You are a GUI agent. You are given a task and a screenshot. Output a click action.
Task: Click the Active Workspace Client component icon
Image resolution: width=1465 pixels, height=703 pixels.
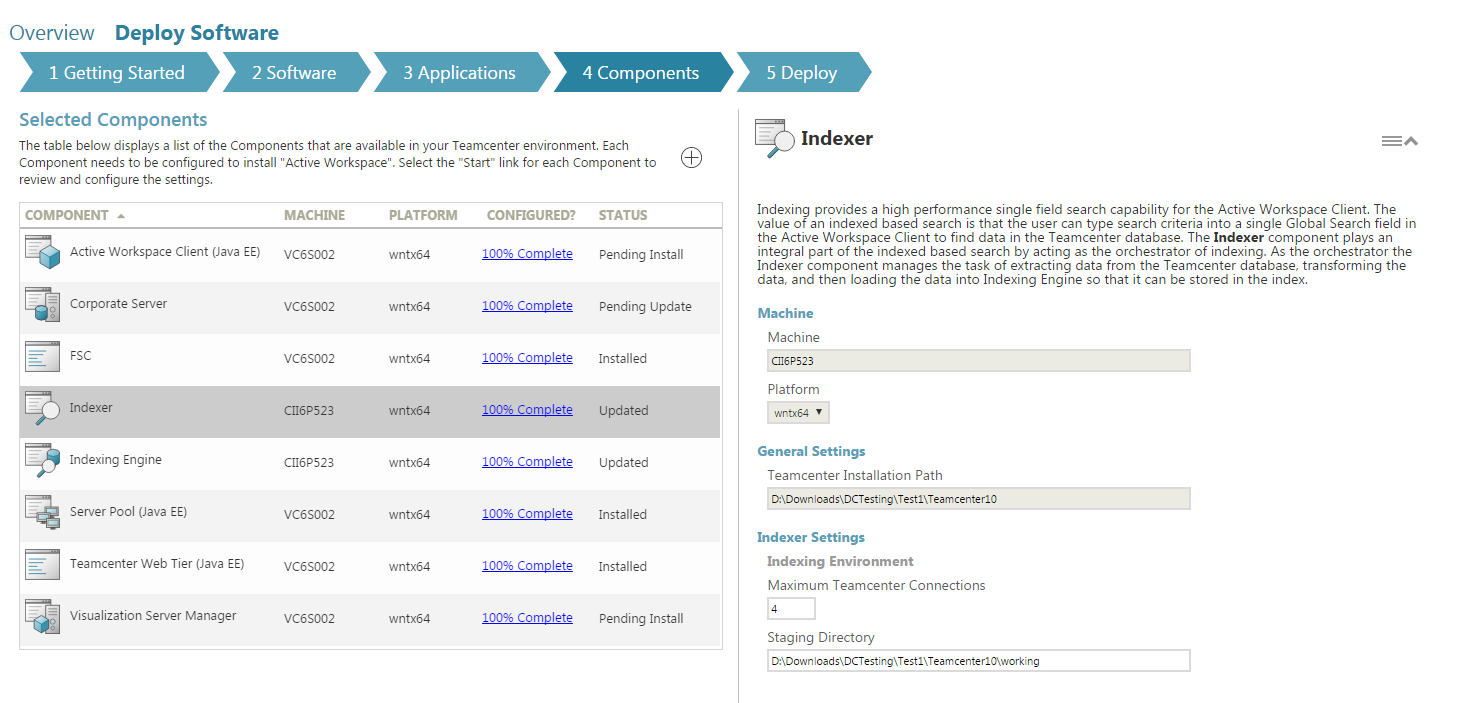coord(43,253)
